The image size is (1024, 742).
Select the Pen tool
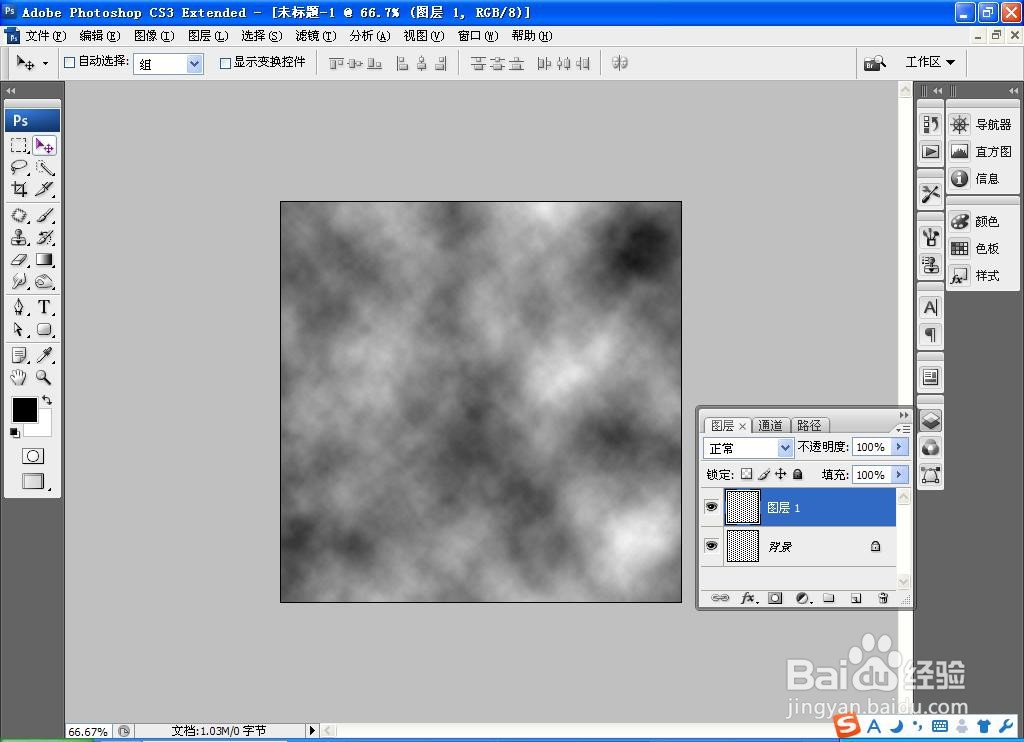pyautogui.click(x=19, y=307)
